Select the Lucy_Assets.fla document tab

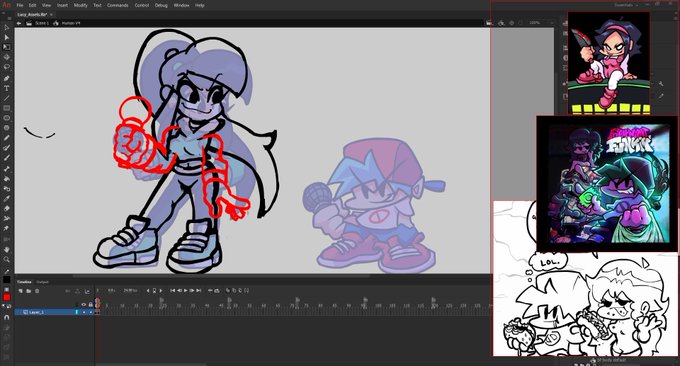click(x=32, y=14)
